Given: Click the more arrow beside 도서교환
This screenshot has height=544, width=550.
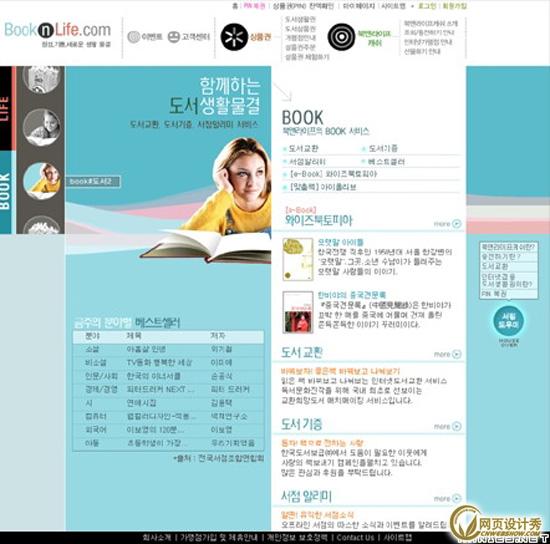Looking at the screenshot, I should coord(457,354).
